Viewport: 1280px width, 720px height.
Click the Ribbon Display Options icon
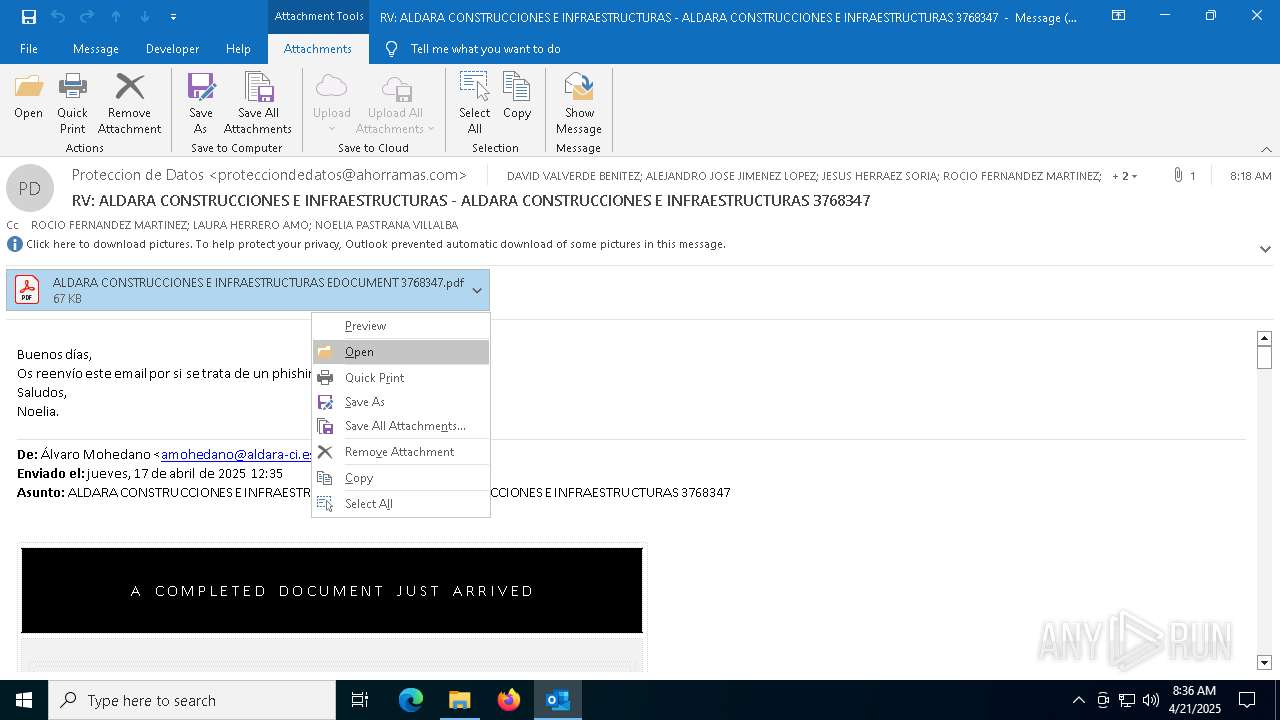click(x=1118, y=16)
